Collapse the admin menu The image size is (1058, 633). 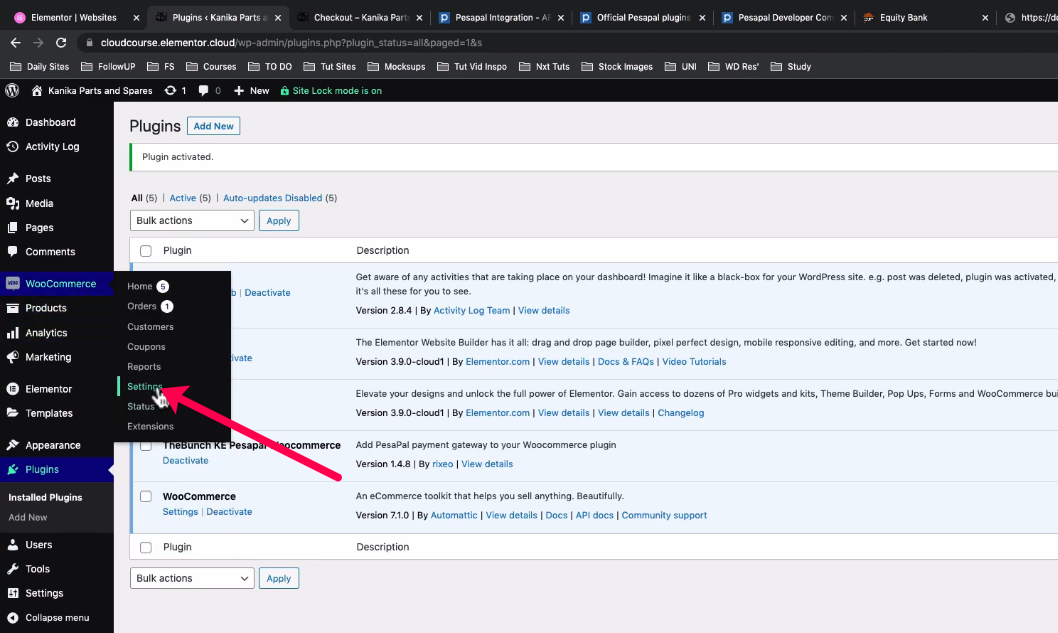[48, 617]
